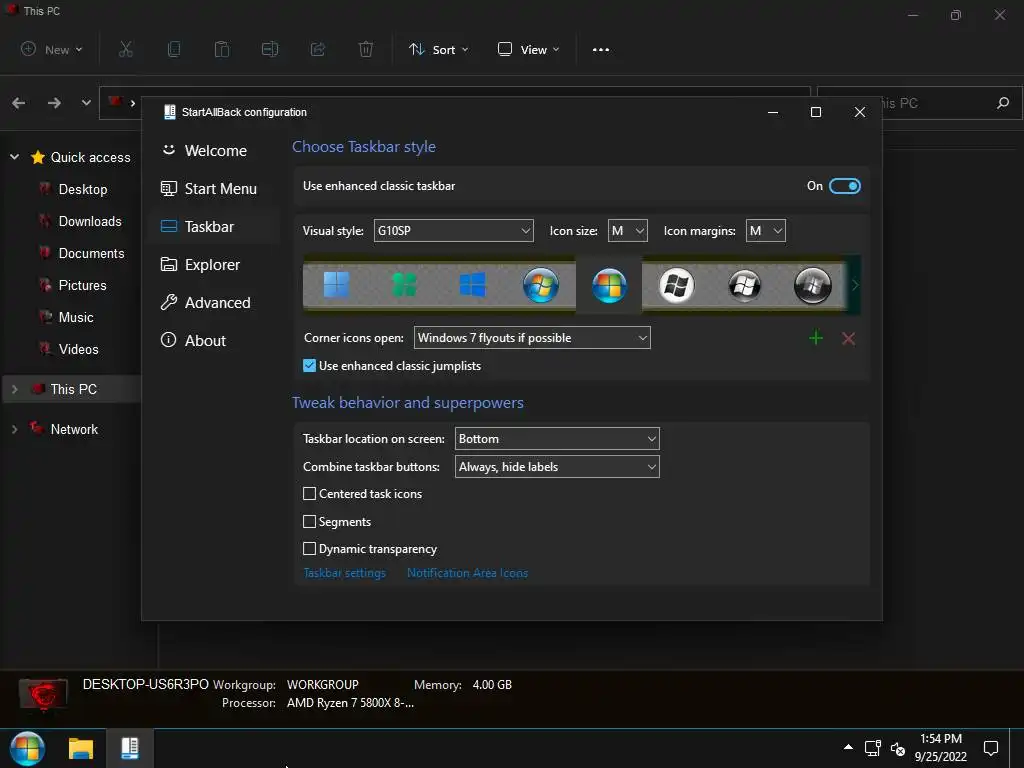Screen dimensions: 1024x768
Task: Add a custom start button with green plus
Action: click(x=816, y=338)
